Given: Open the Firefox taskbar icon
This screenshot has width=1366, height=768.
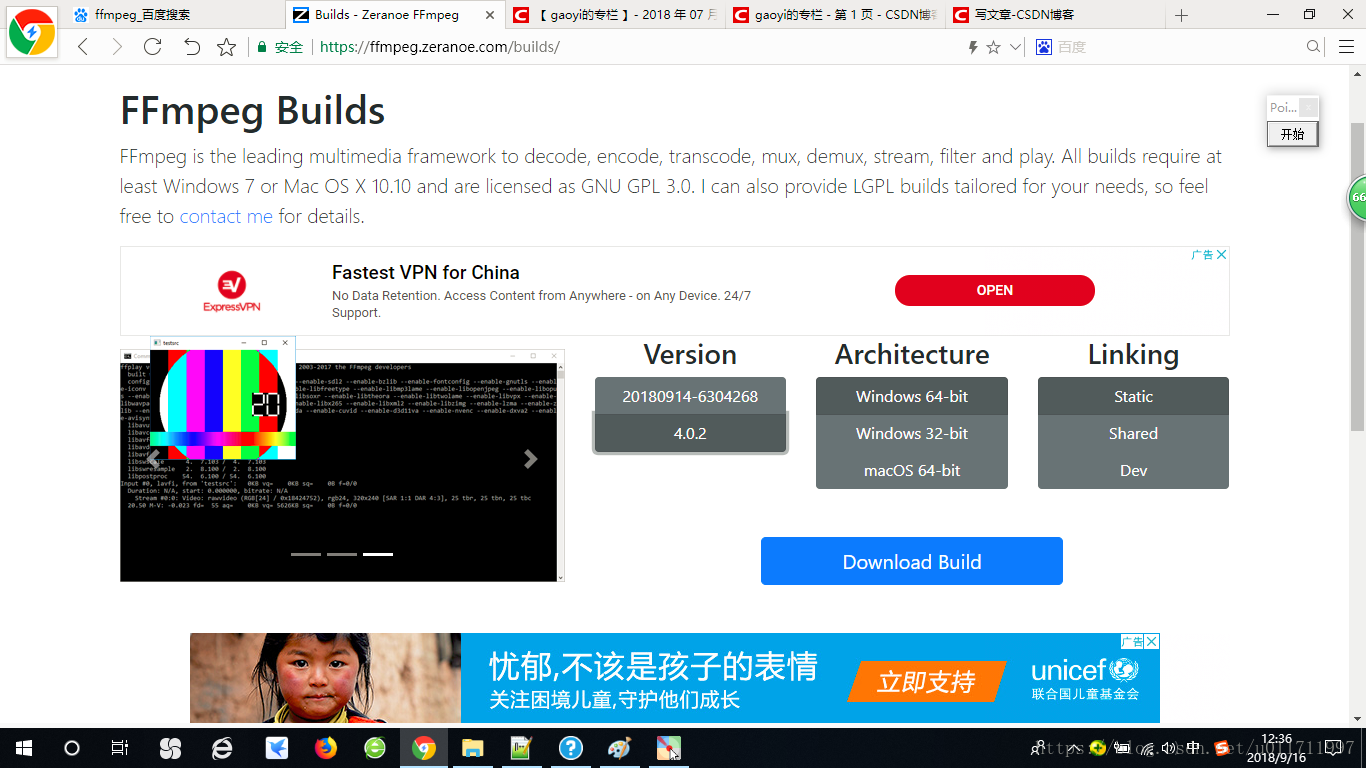Looking at the screenshot, I should pyautogui.click(x=326, y=748).
